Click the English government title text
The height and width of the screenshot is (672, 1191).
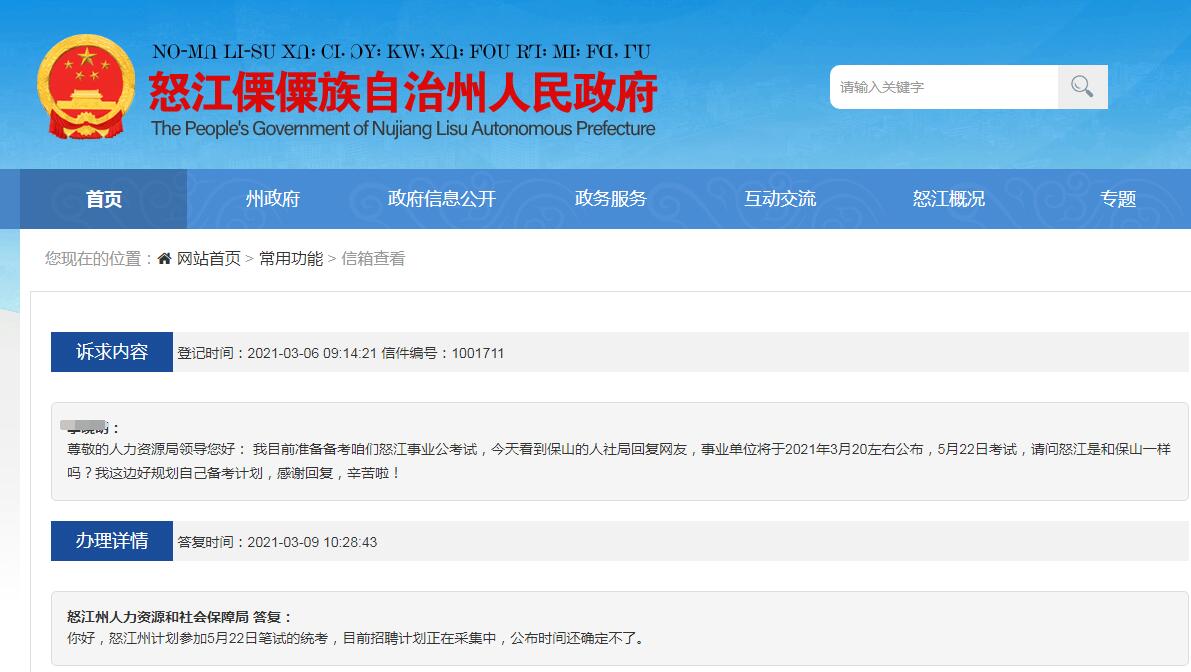pyautogui.click(x=402, y=129)
